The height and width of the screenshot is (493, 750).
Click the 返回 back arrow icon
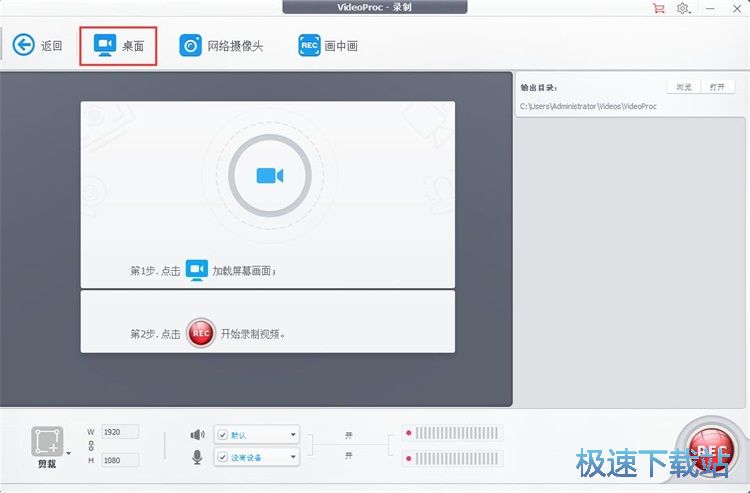tap(23, 45)
